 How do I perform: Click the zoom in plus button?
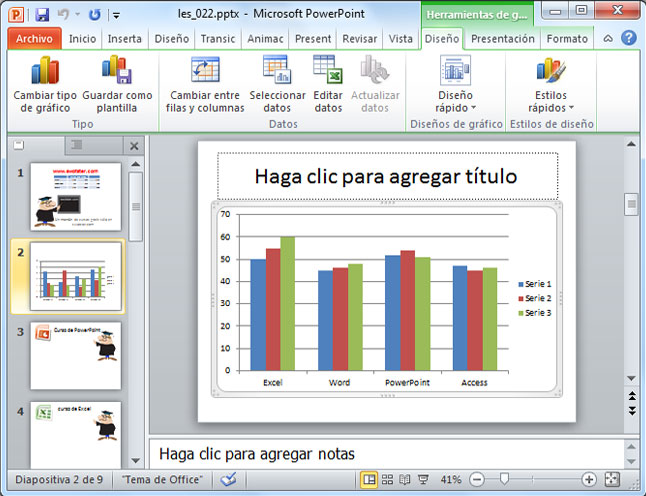[x=589, y=480]
